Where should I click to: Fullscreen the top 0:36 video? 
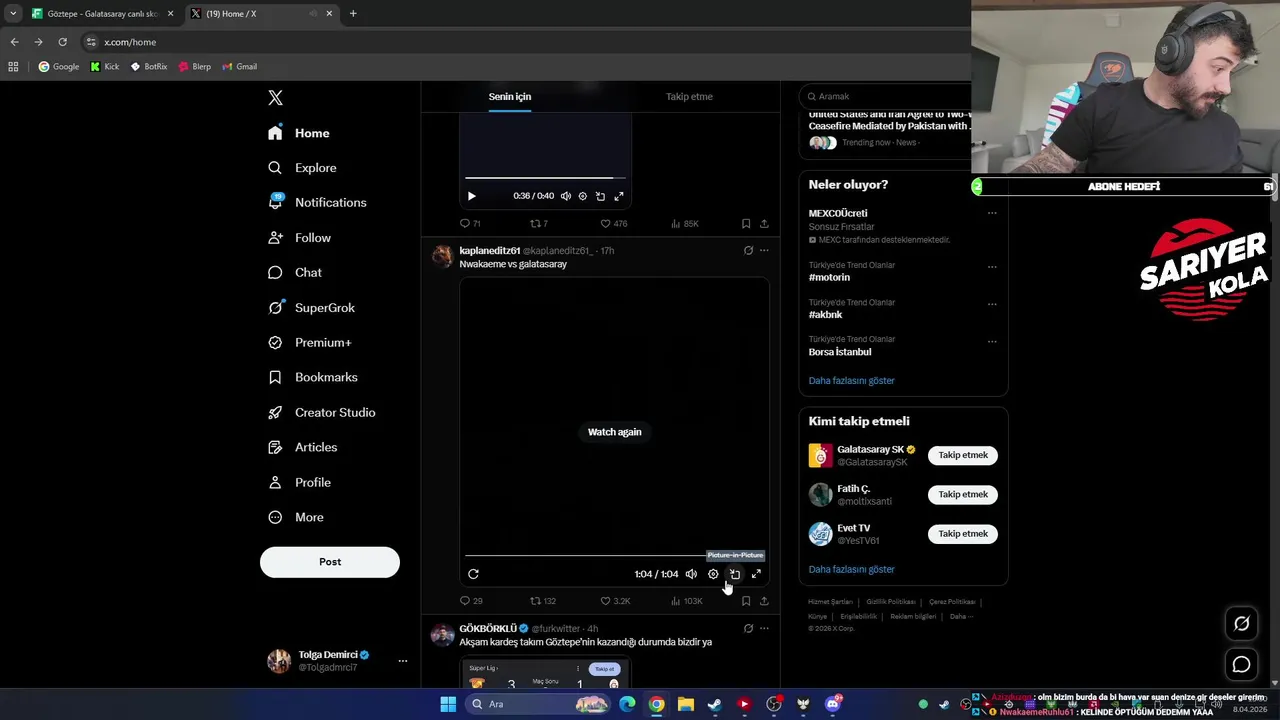point(619,196)
